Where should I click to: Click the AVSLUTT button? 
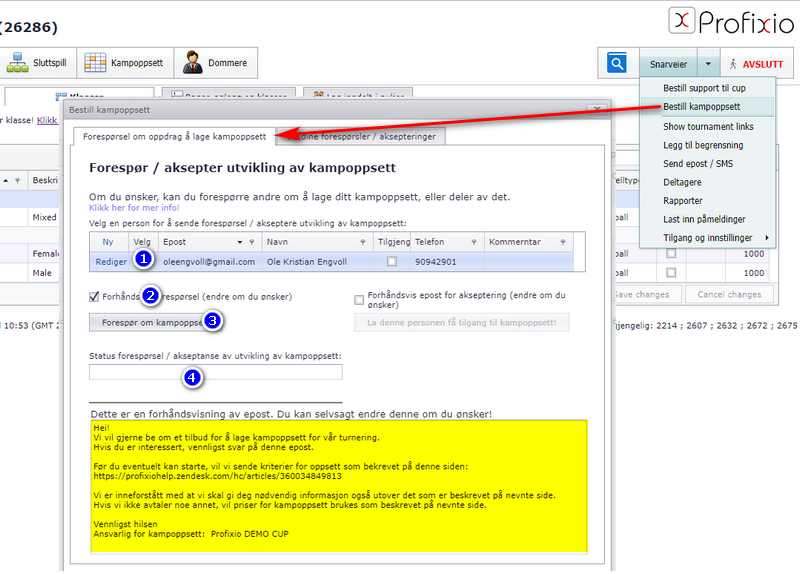point(757,64)
